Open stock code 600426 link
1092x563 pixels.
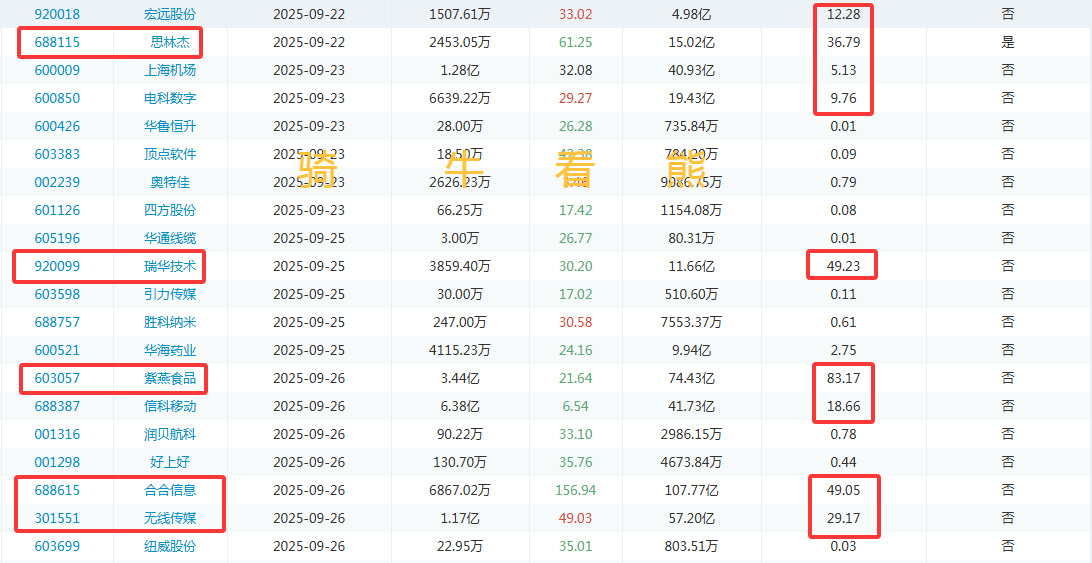tap(57, 126)
